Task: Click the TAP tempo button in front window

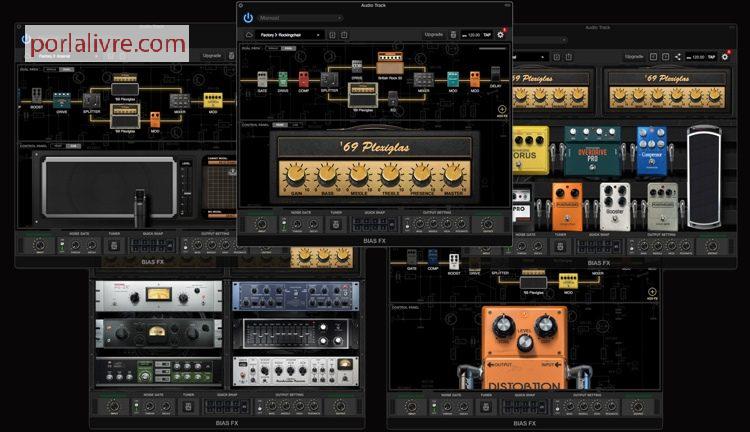Action: pos(487,35)
